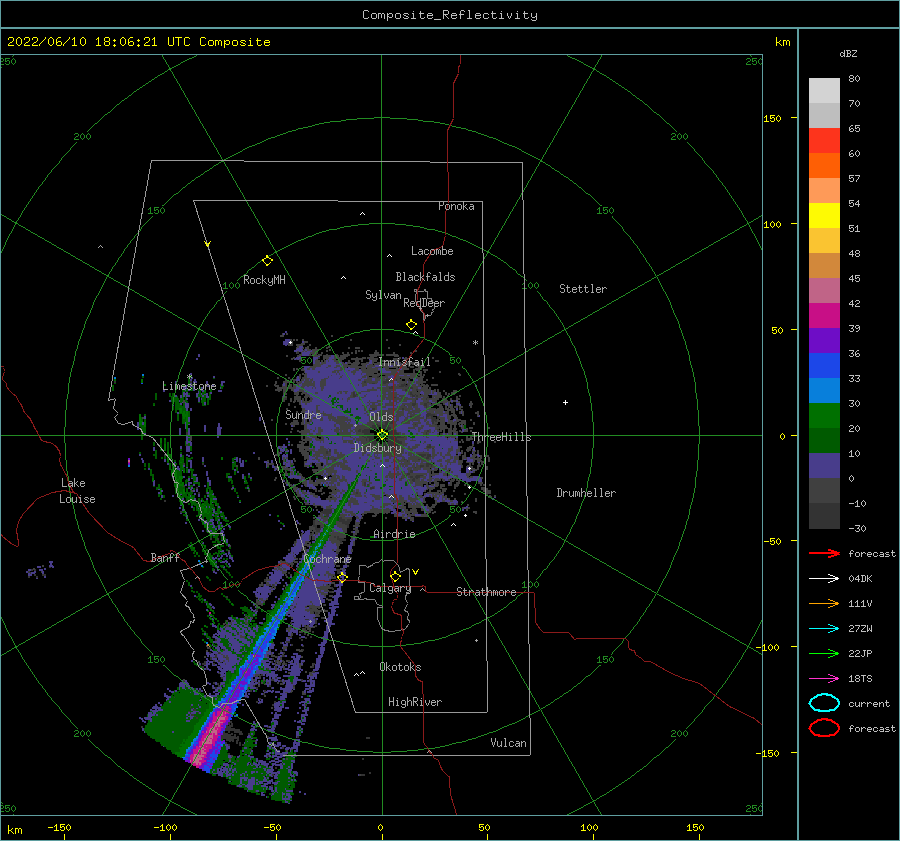Pick the bright green 20-30 dBZ swatch

(824, 415)
